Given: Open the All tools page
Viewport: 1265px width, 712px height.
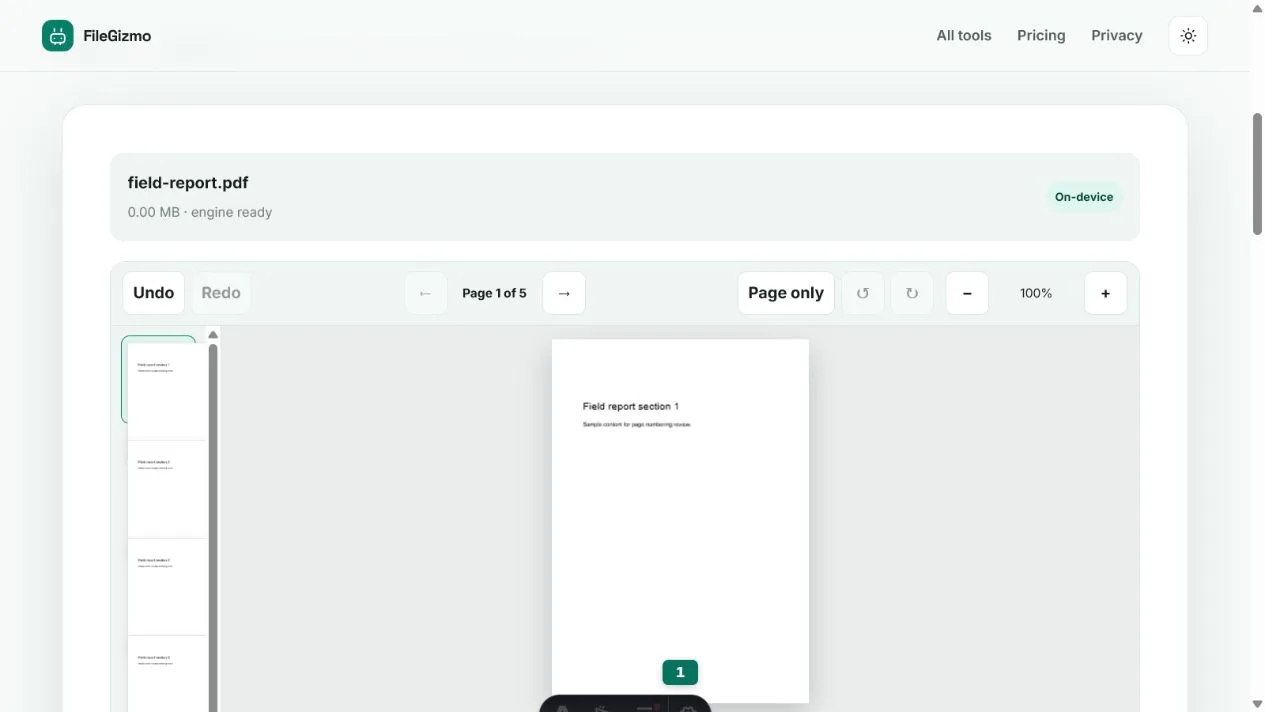Looking at the screenshot, I should 964,36.
